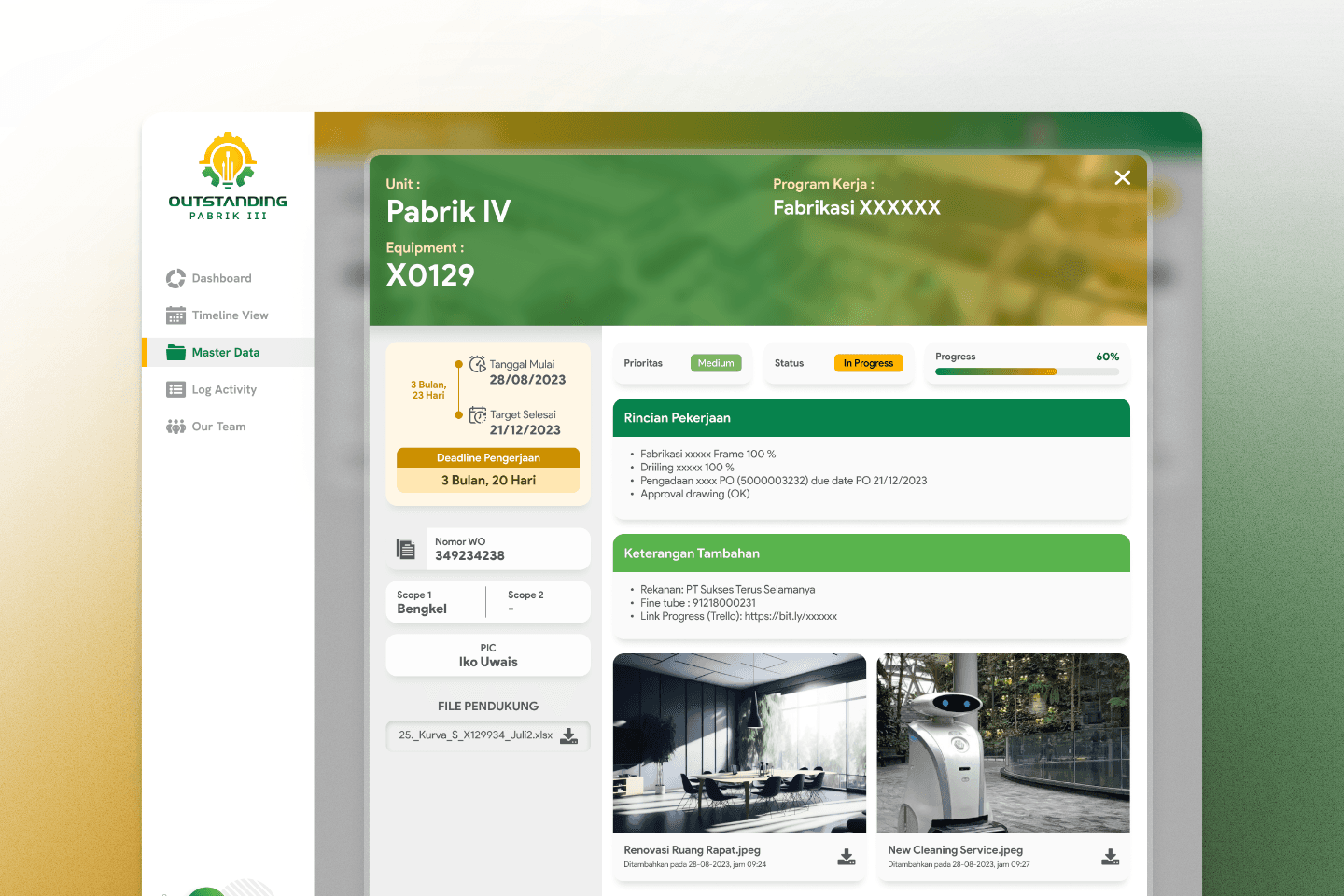Screen dimensions: 1344x896
Task: Click the Nomor WO document icon
Action: pos(405,549)
